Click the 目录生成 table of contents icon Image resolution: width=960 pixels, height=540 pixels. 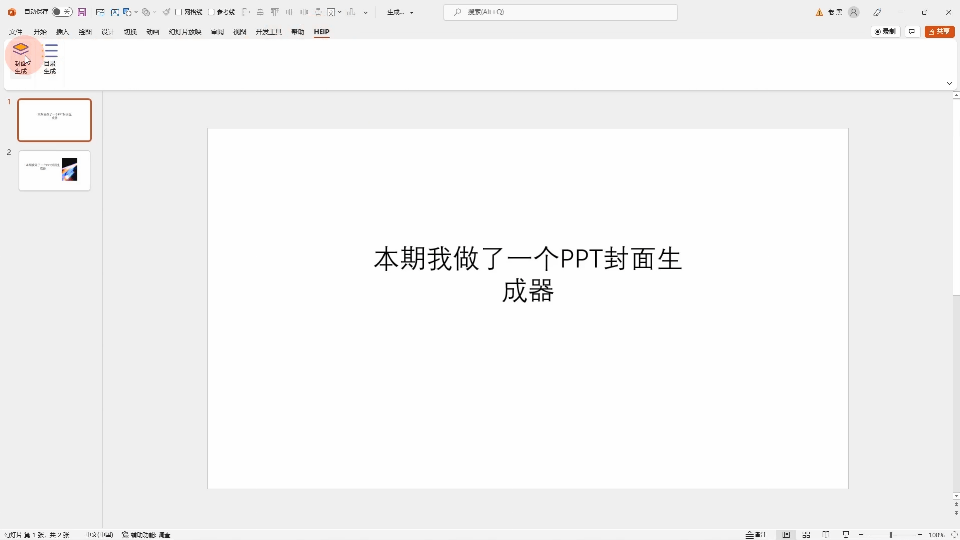pos(50,58)
